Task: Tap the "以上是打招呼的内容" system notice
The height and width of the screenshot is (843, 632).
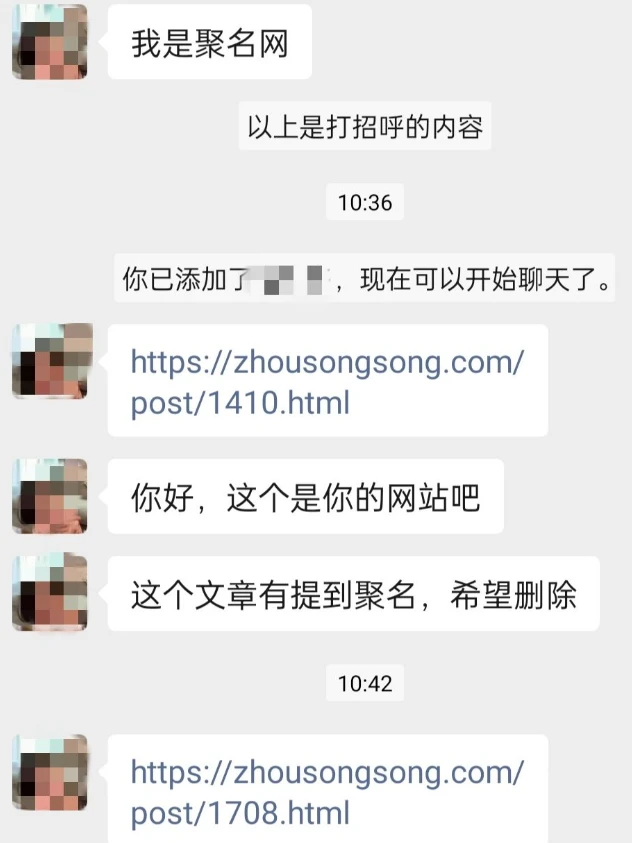Action: coord(365,126)
